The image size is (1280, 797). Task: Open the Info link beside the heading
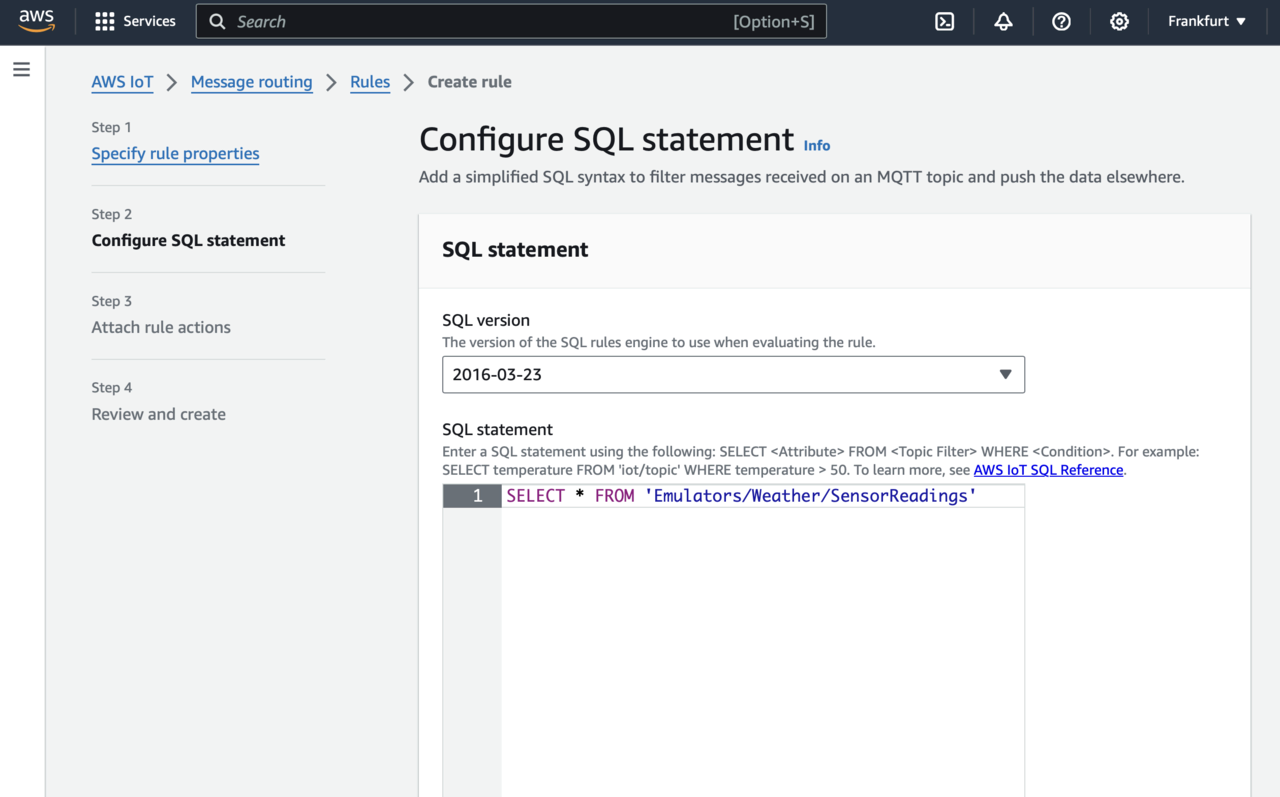[816, 145]
